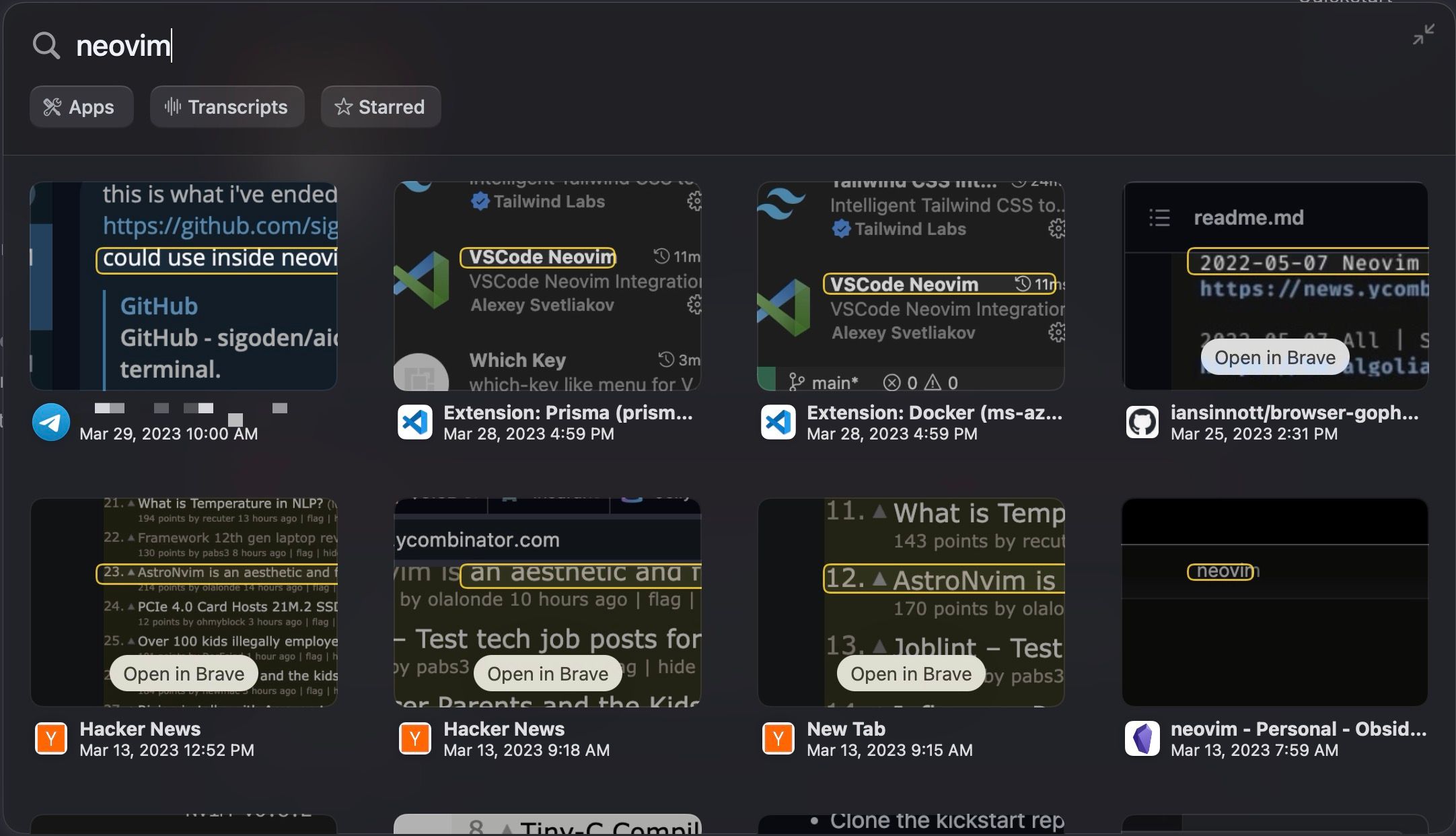Click '22. Framework 12th gen laptop' row
This screenshot has height=836, width=1456.
coord(221,538)
